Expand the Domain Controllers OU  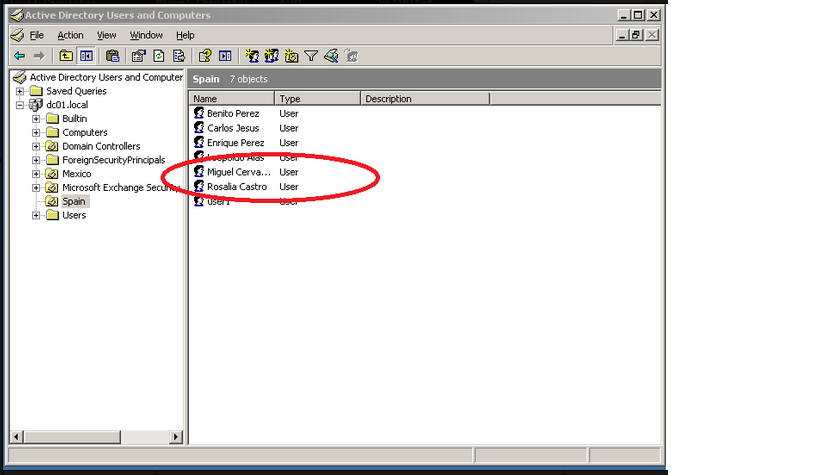pyautogui.click(x=36, y=146)
